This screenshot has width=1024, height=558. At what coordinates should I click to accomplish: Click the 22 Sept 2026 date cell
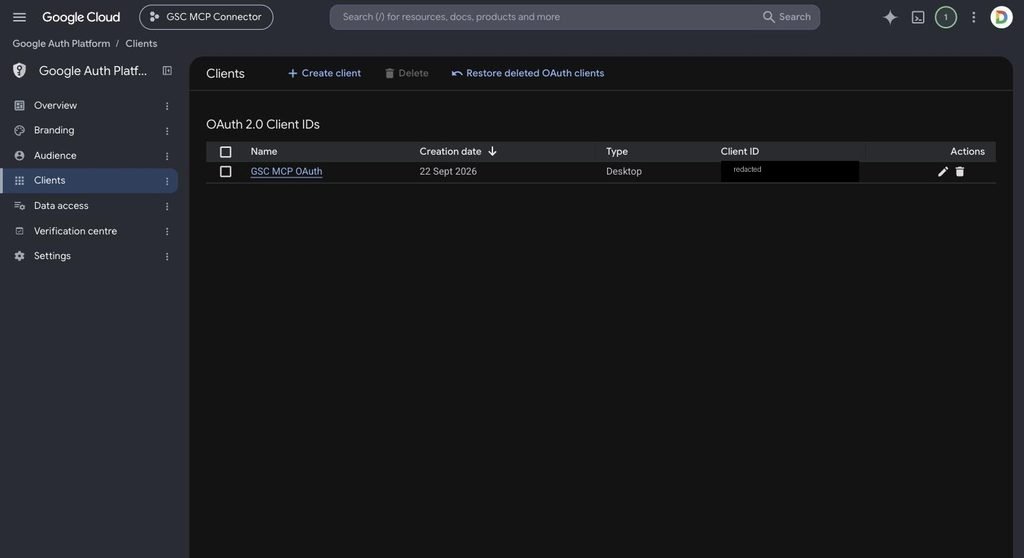(448, 171)
